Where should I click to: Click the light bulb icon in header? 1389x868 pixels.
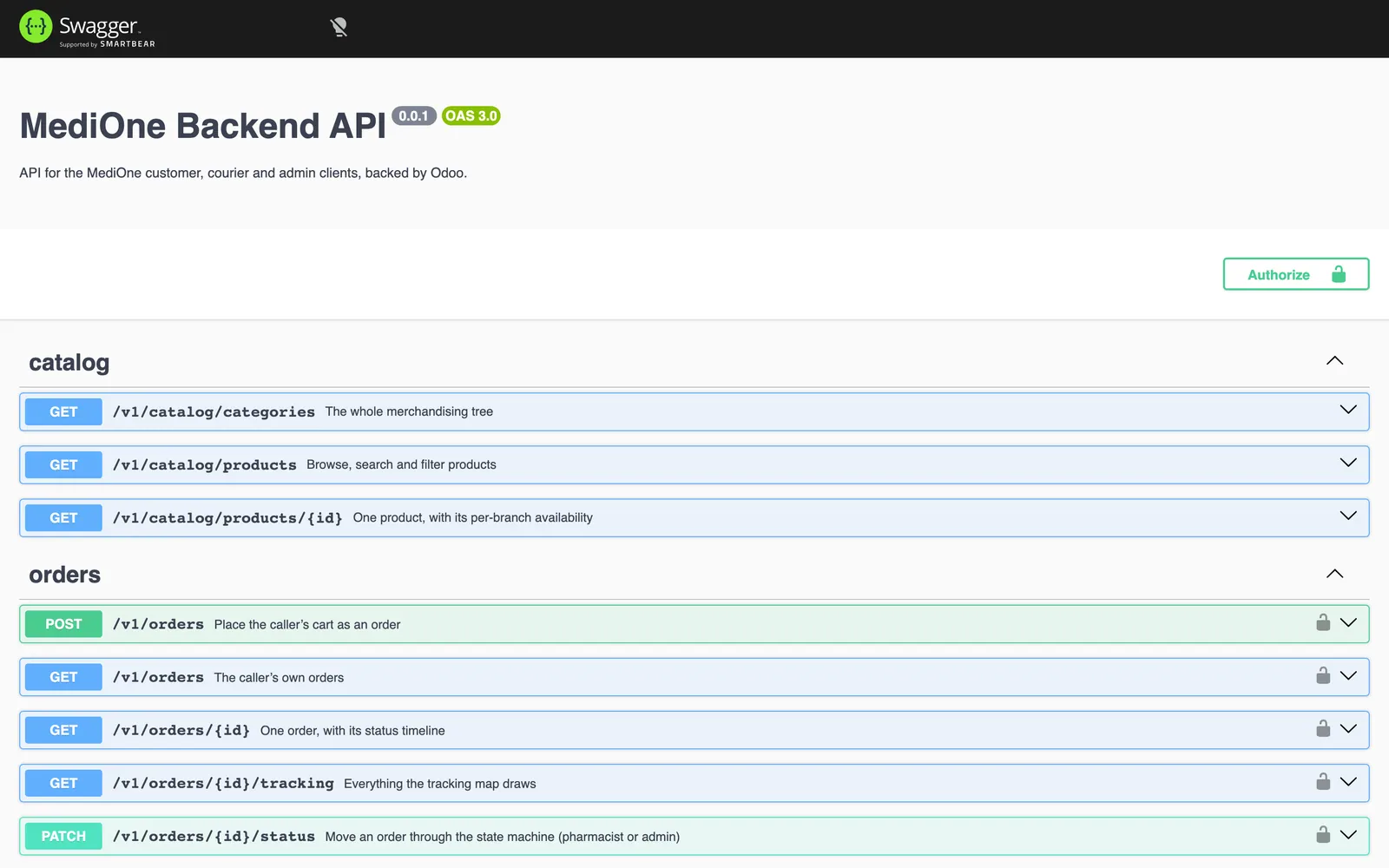click(x=339, y=28)
